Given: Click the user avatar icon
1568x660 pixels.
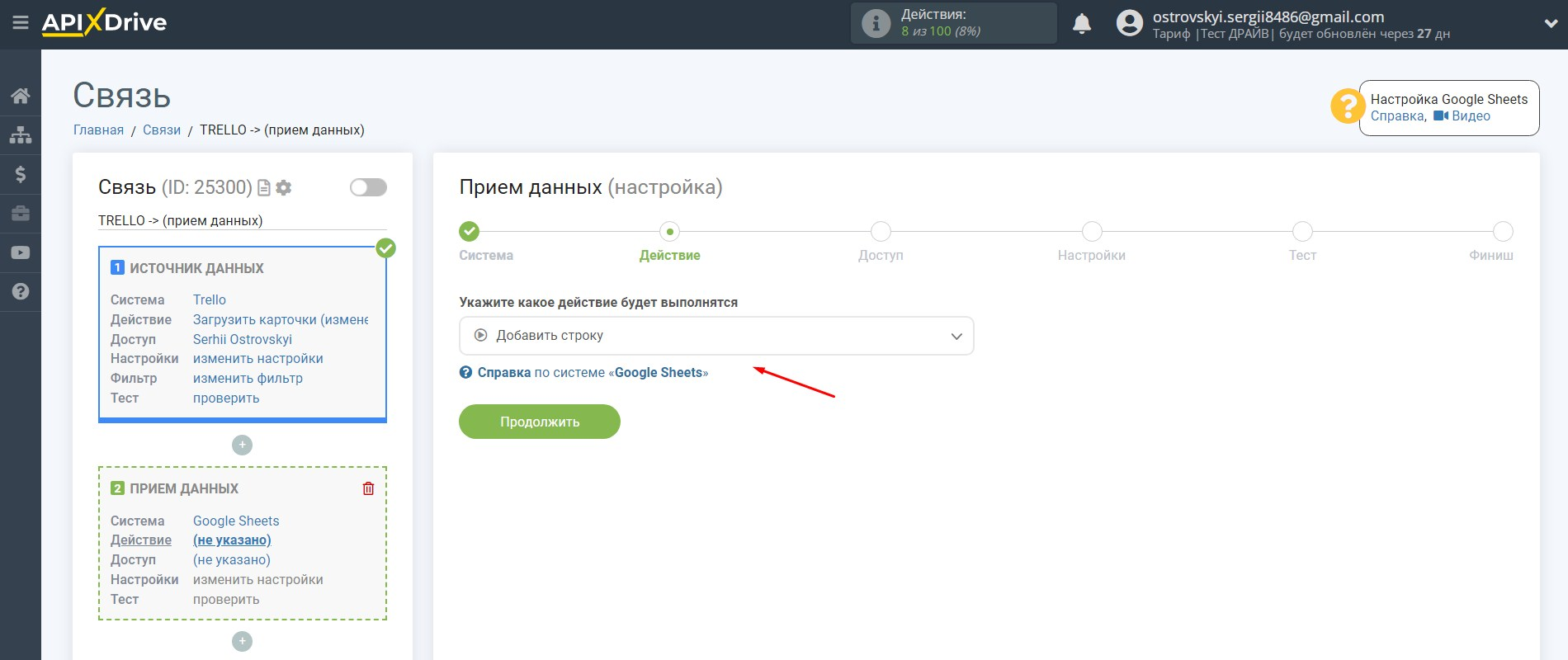Looking at the screenshot, I should 1130,23.
